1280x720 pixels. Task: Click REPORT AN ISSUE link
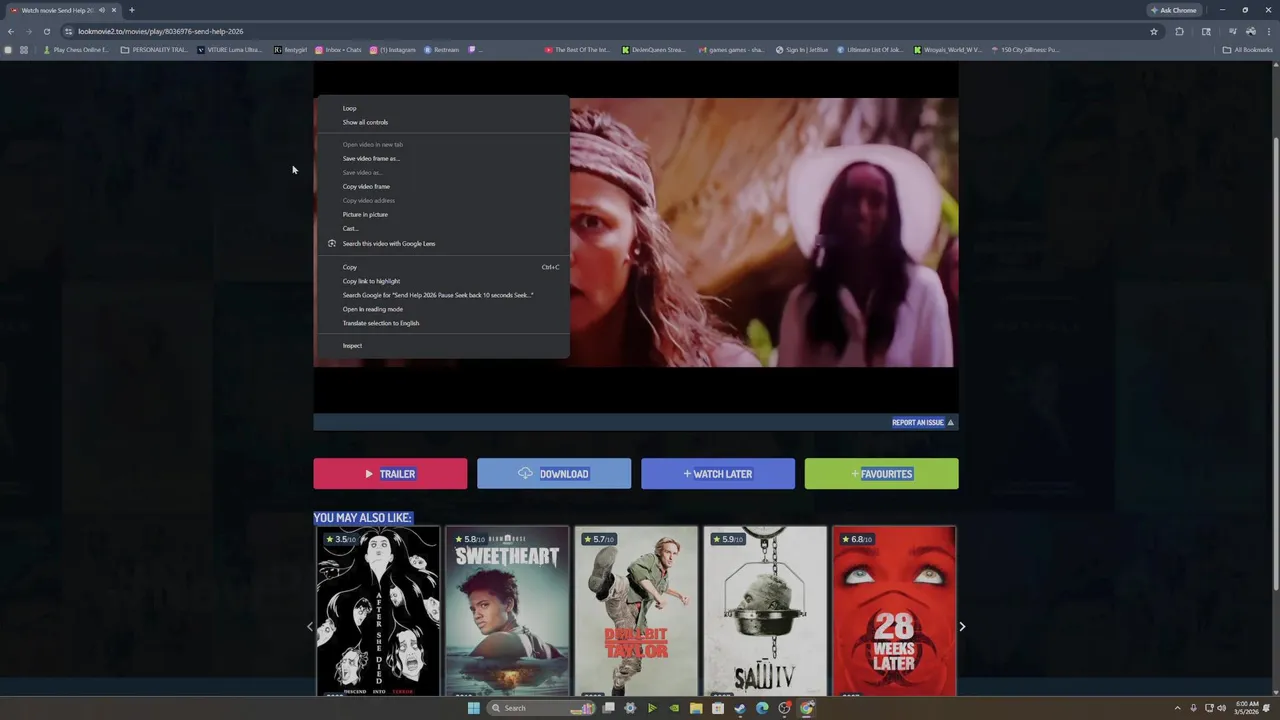coord(922,422)
